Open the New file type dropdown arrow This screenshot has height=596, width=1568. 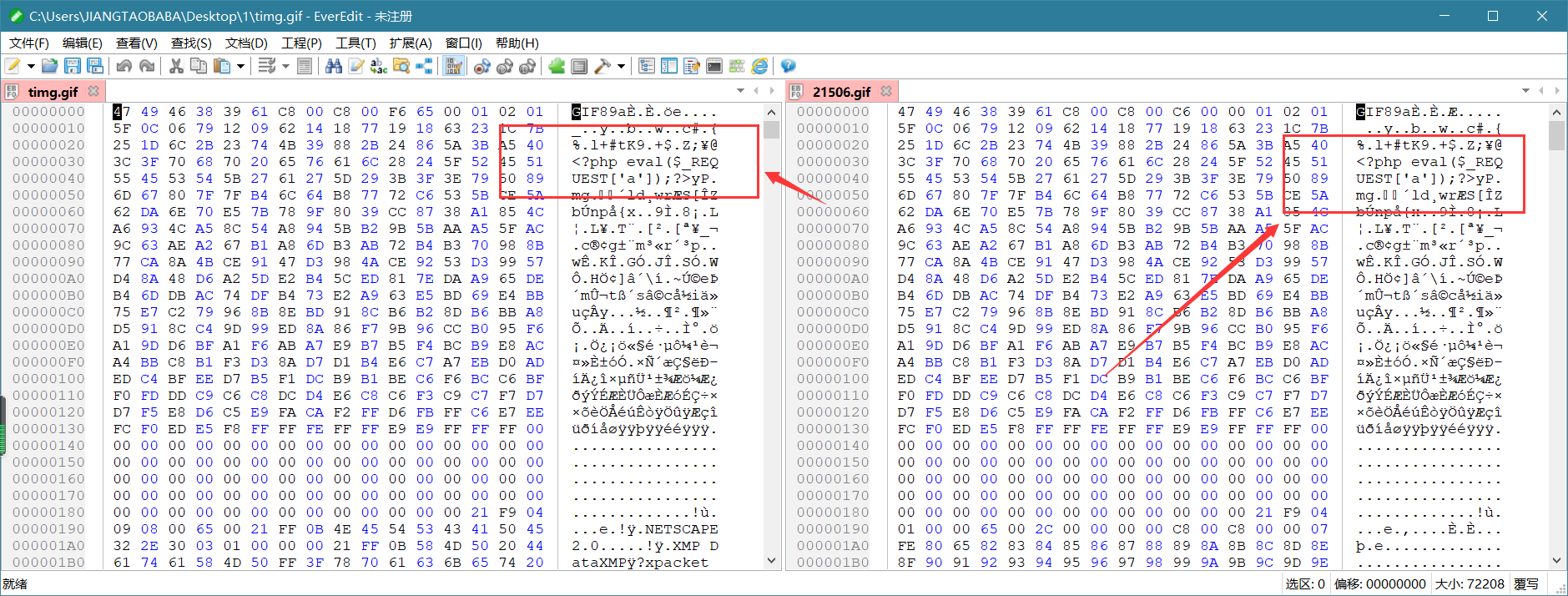[x=31, y=66]
